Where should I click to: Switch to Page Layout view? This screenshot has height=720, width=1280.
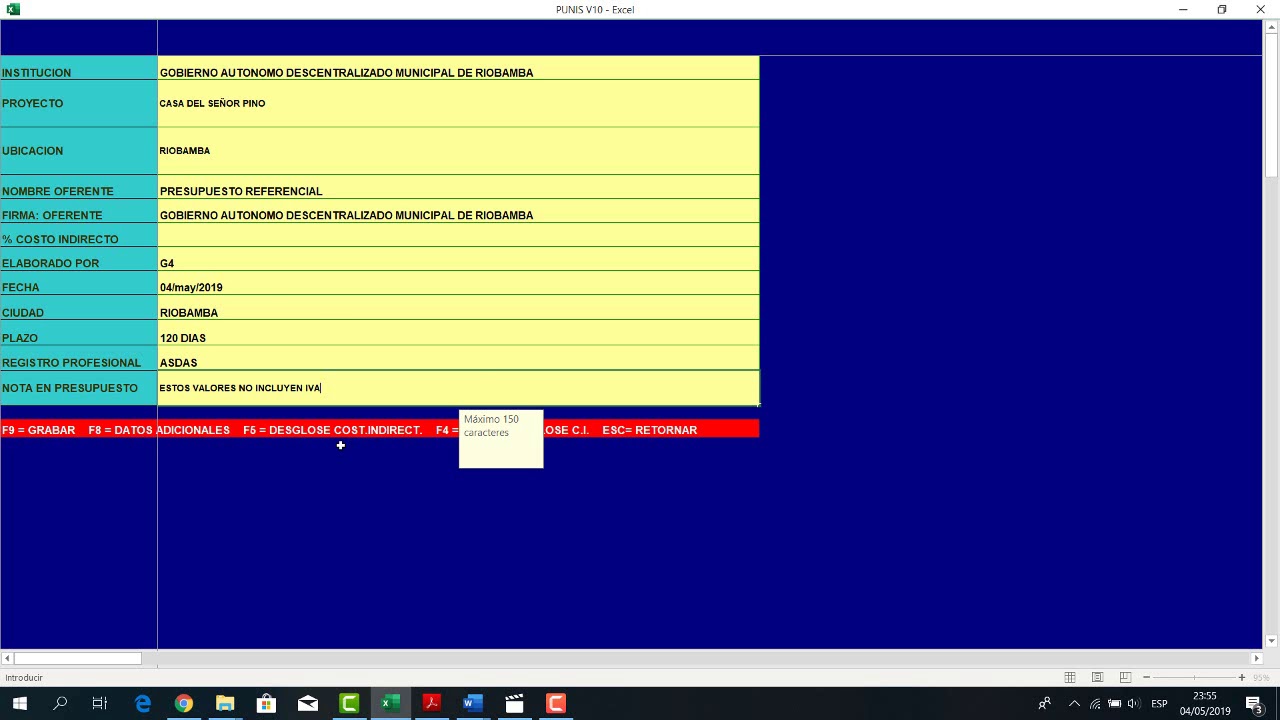pyautogui.click(x=1097, y=677)
